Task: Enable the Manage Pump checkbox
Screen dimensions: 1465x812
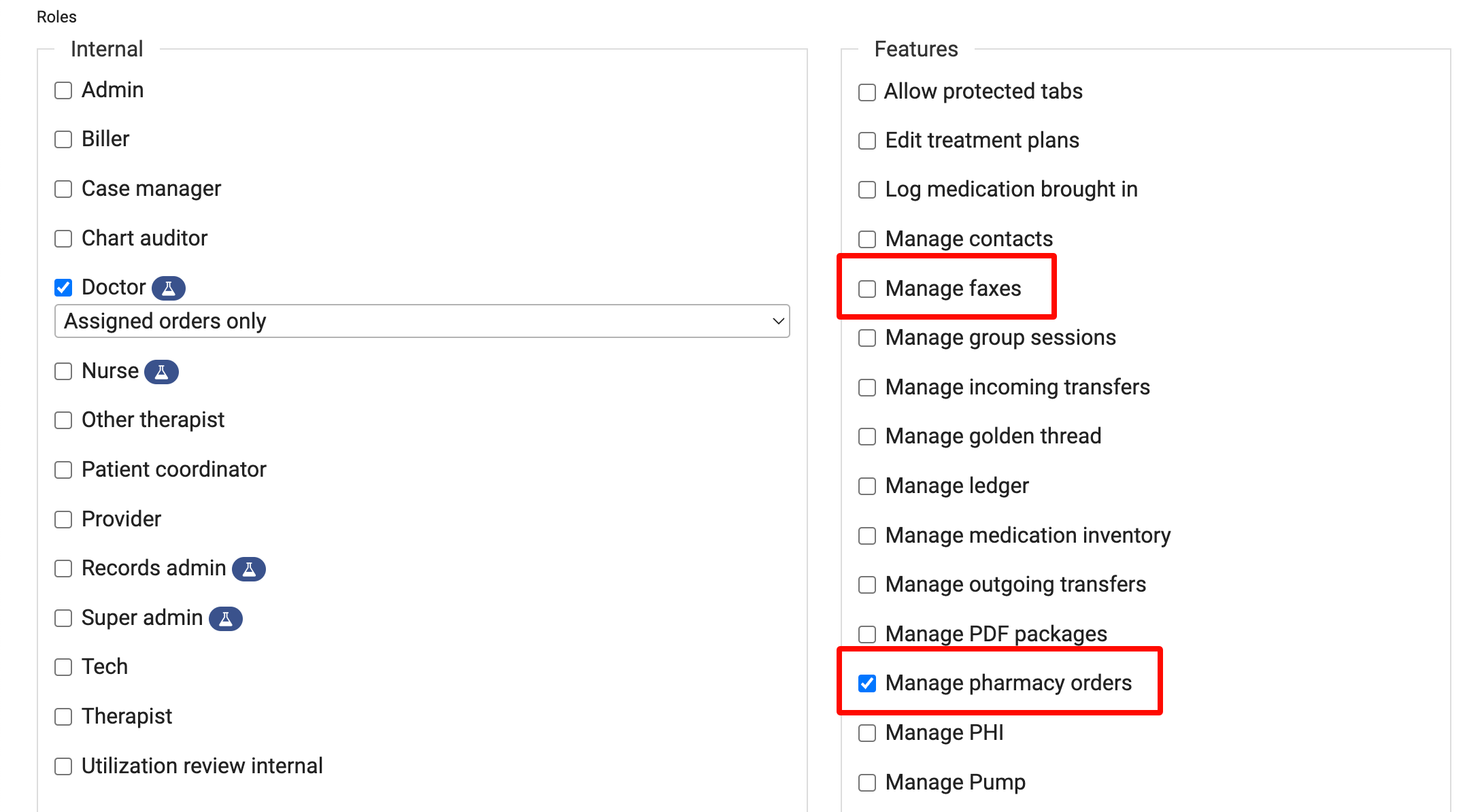Action: (x=867, y=783)
